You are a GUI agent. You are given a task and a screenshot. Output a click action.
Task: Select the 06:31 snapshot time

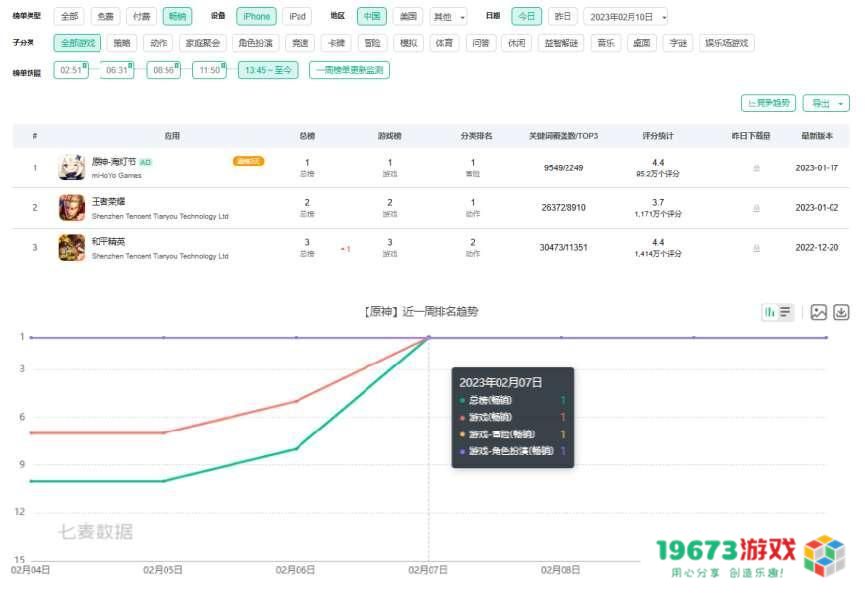117,70
